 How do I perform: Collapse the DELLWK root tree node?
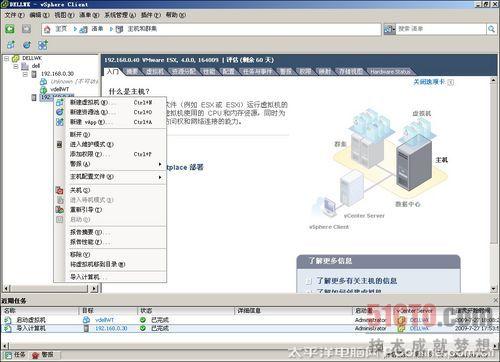coord(6,58)
